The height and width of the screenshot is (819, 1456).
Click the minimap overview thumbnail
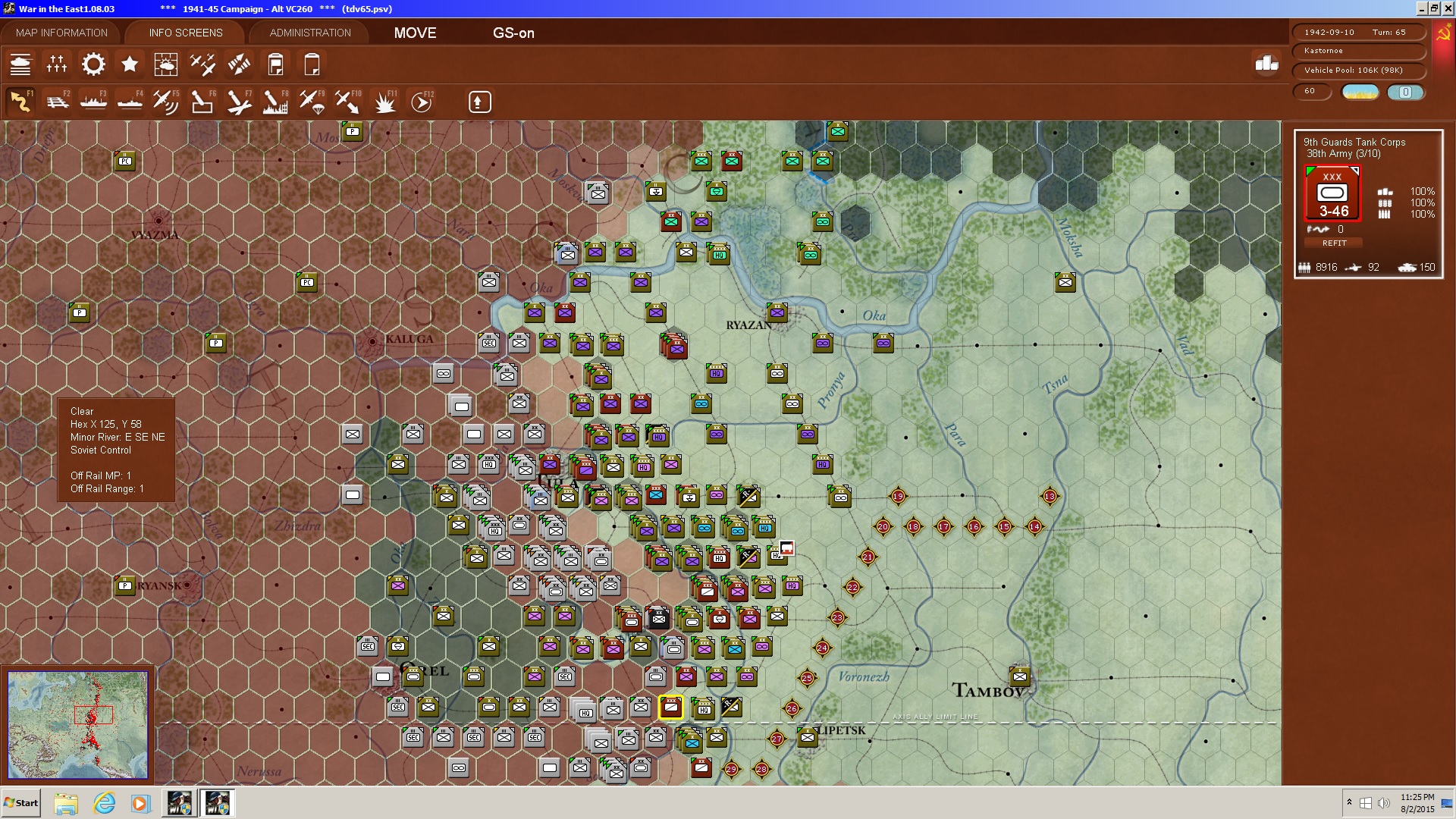(x=78, y=724)
